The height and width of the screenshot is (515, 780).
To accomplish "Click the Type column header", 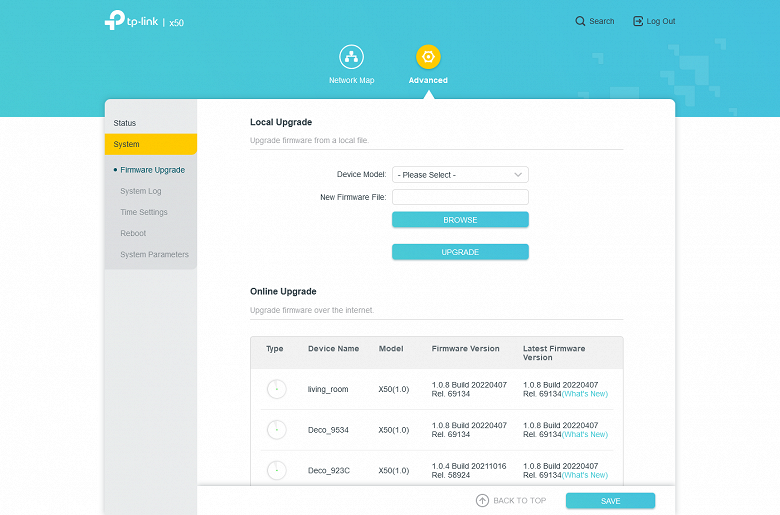I will 275,348.
